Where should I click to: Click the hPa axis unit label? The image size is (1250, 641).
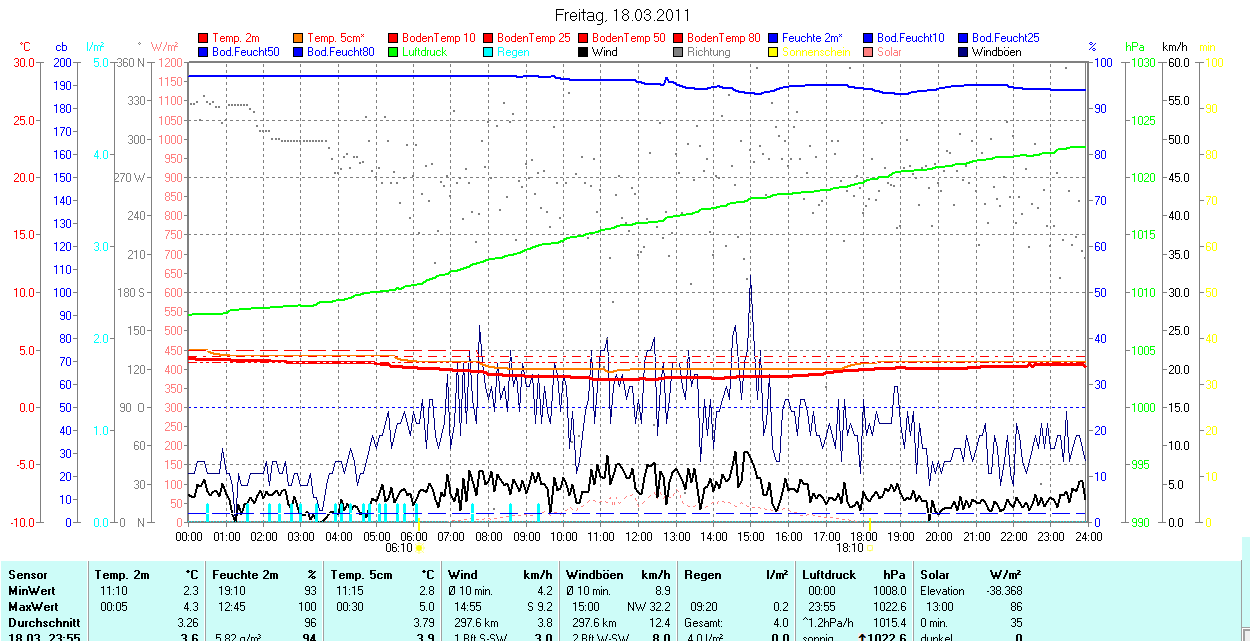click(x=1134, y=47)
